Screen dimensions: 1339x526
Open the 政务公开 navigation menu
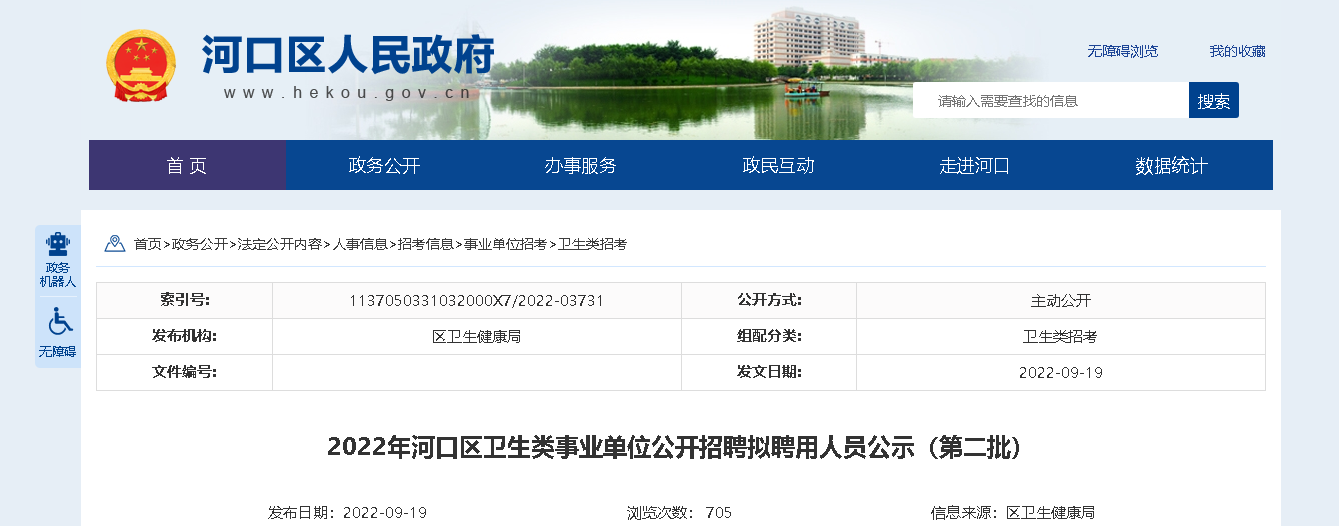[x=384, y=166]
